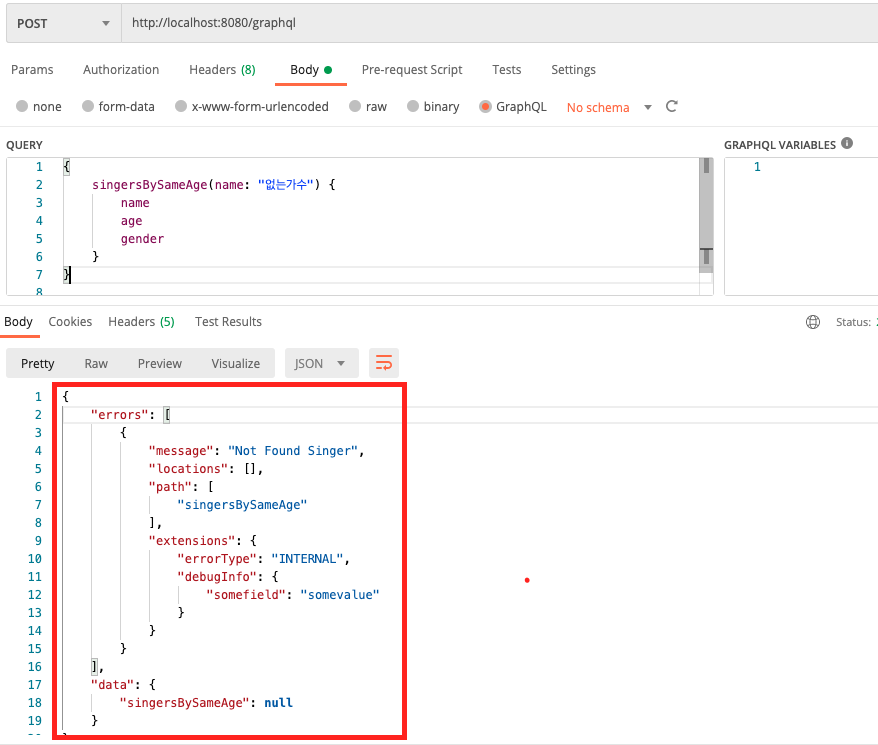This screenshot has width=878, height=745.
Task: Click the Status label in response bar
Action: [853, 322]
